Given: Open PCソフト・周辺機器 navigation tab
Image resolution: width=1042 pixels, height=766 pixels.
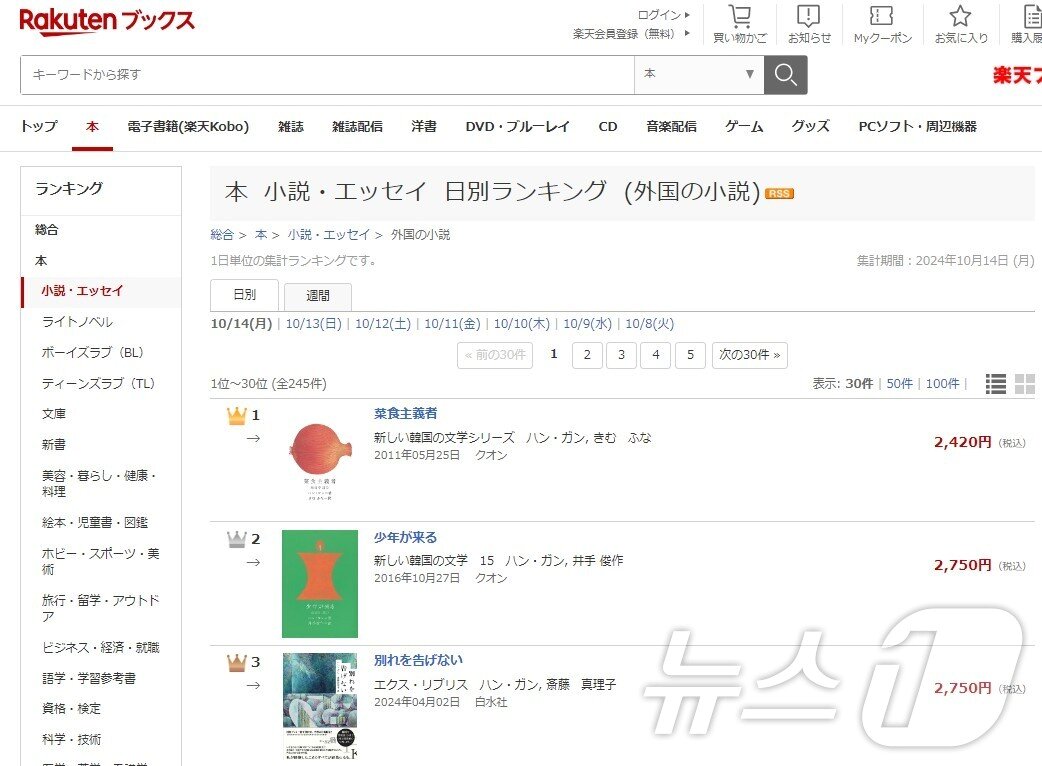Looking at the screenshot, I should click(918, 126).
